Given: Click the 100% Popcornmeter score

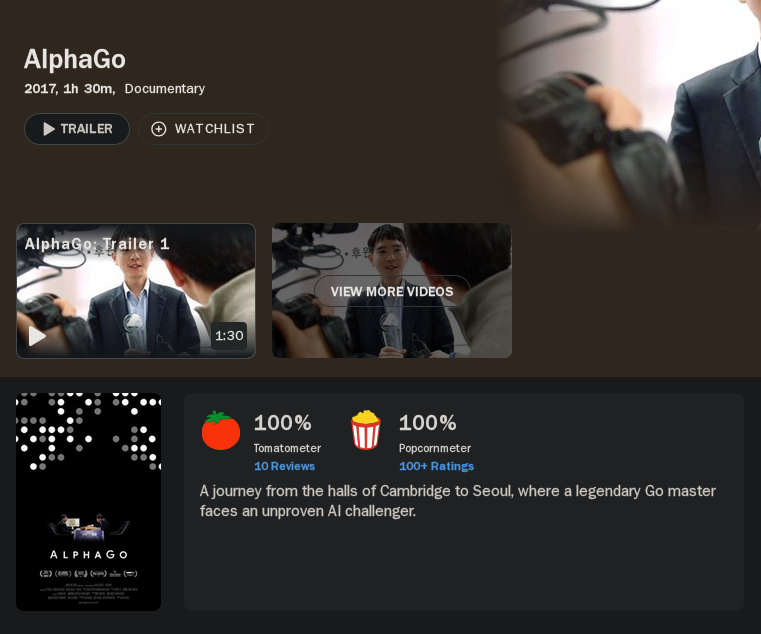Looking at the screenshot, I should point(428,423).
